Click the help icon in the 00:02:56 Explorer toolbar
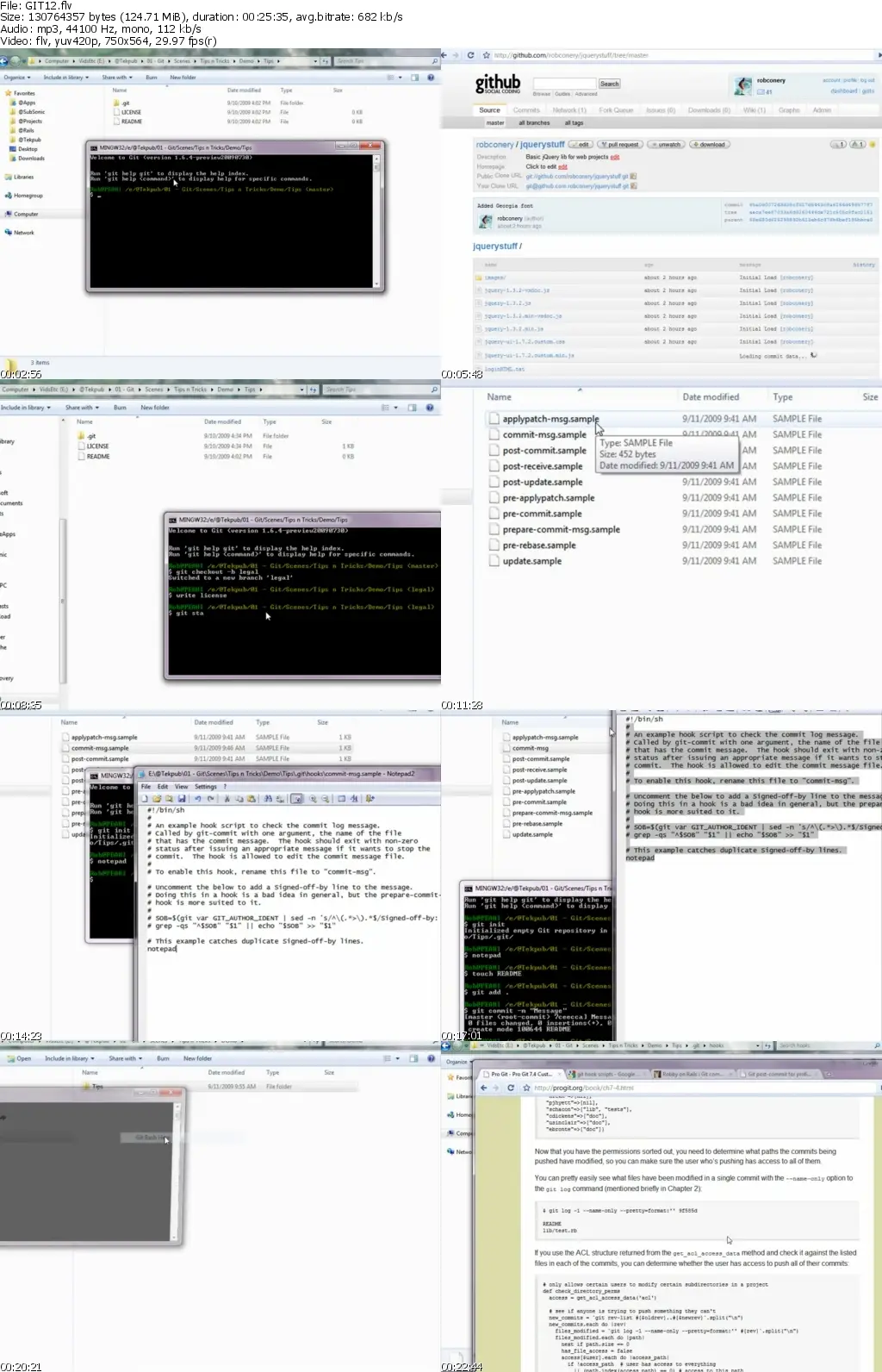Viewport: 882px width, 1372px height. [x=430, y=78]
